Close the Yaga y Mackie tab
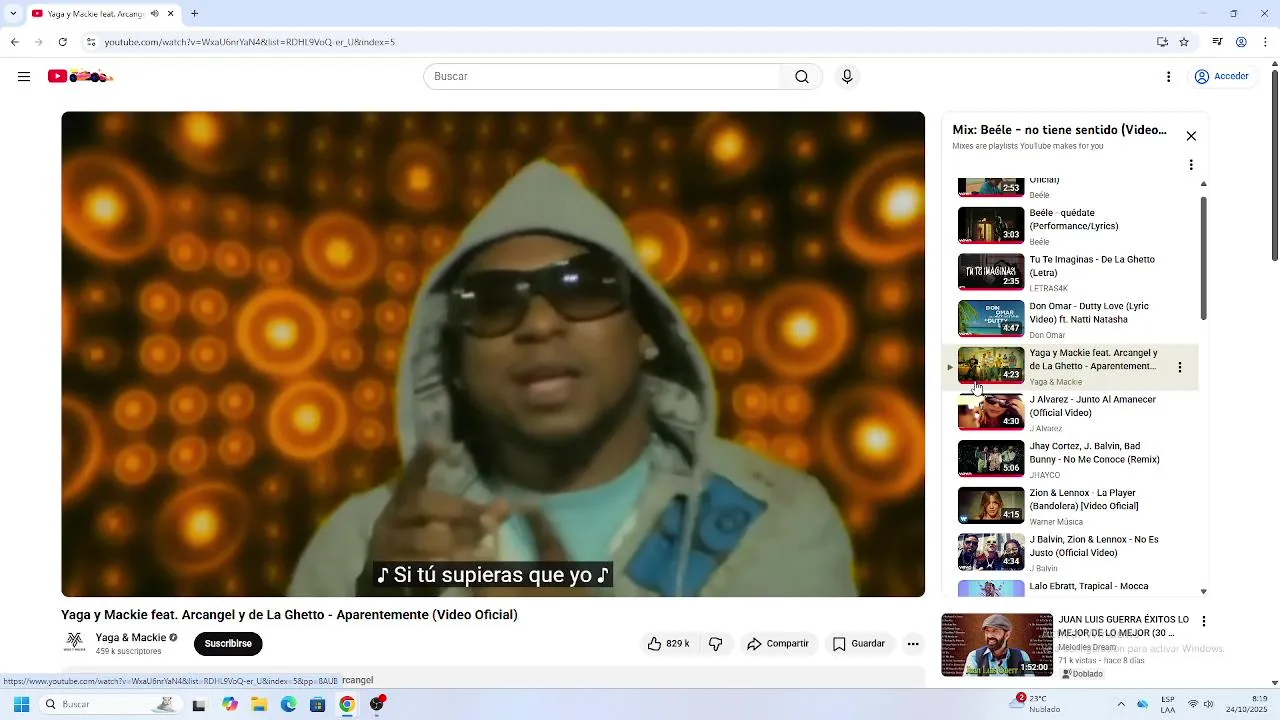This screenshot has width=1280, height=720. point(171,14)
